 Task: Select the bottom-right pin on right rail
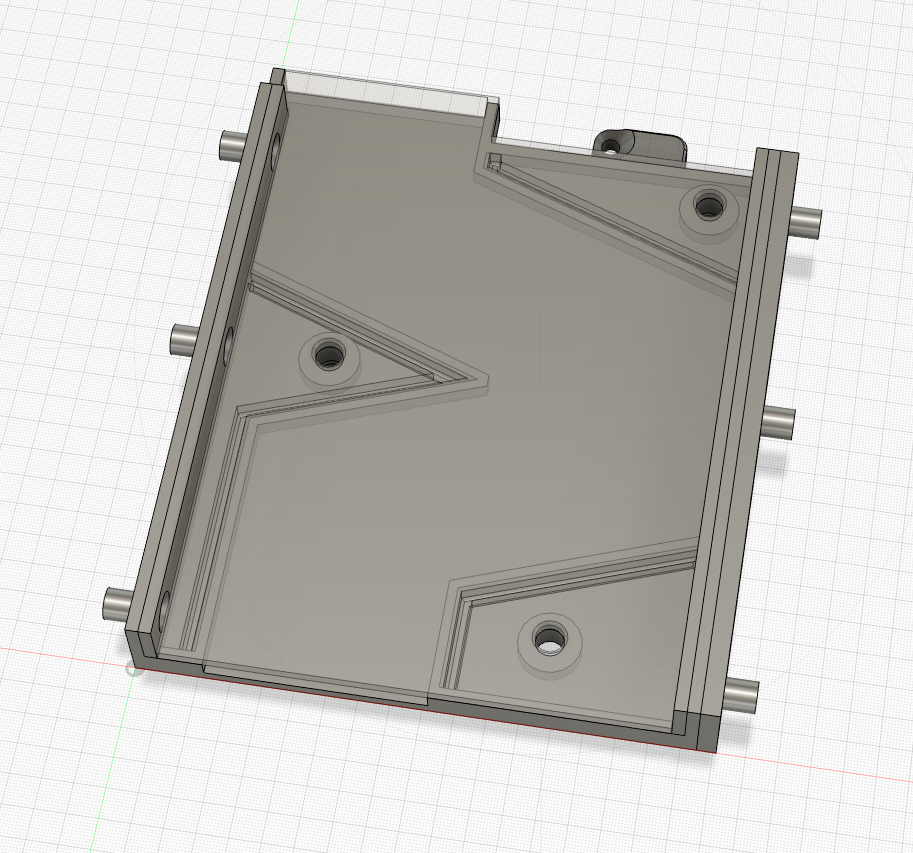coord(742,695)
